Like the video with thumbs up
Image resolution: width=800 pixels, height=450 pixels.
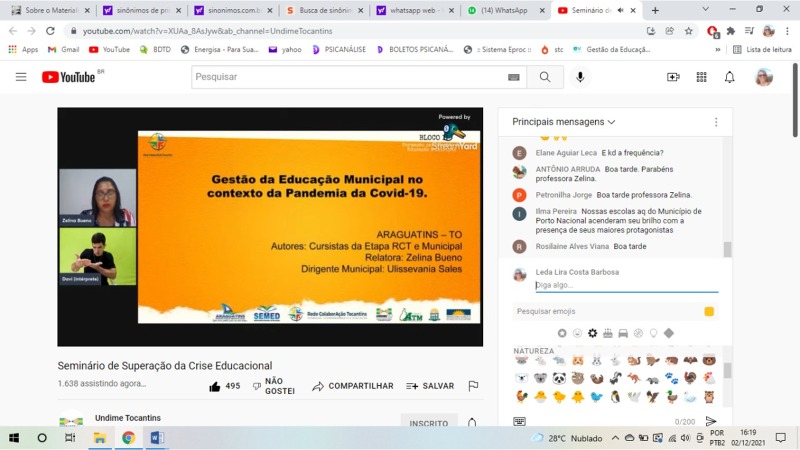coord(224,386)
